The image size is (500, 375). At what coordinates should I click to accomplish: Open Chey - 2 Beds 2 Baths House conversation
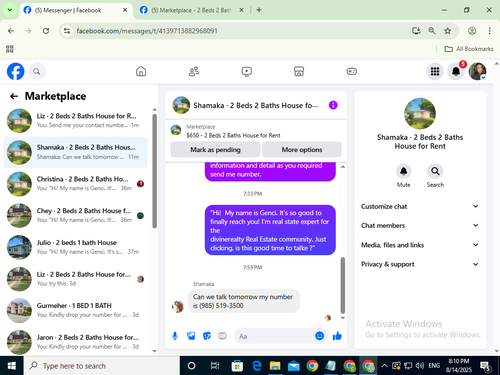pos(75,215)
